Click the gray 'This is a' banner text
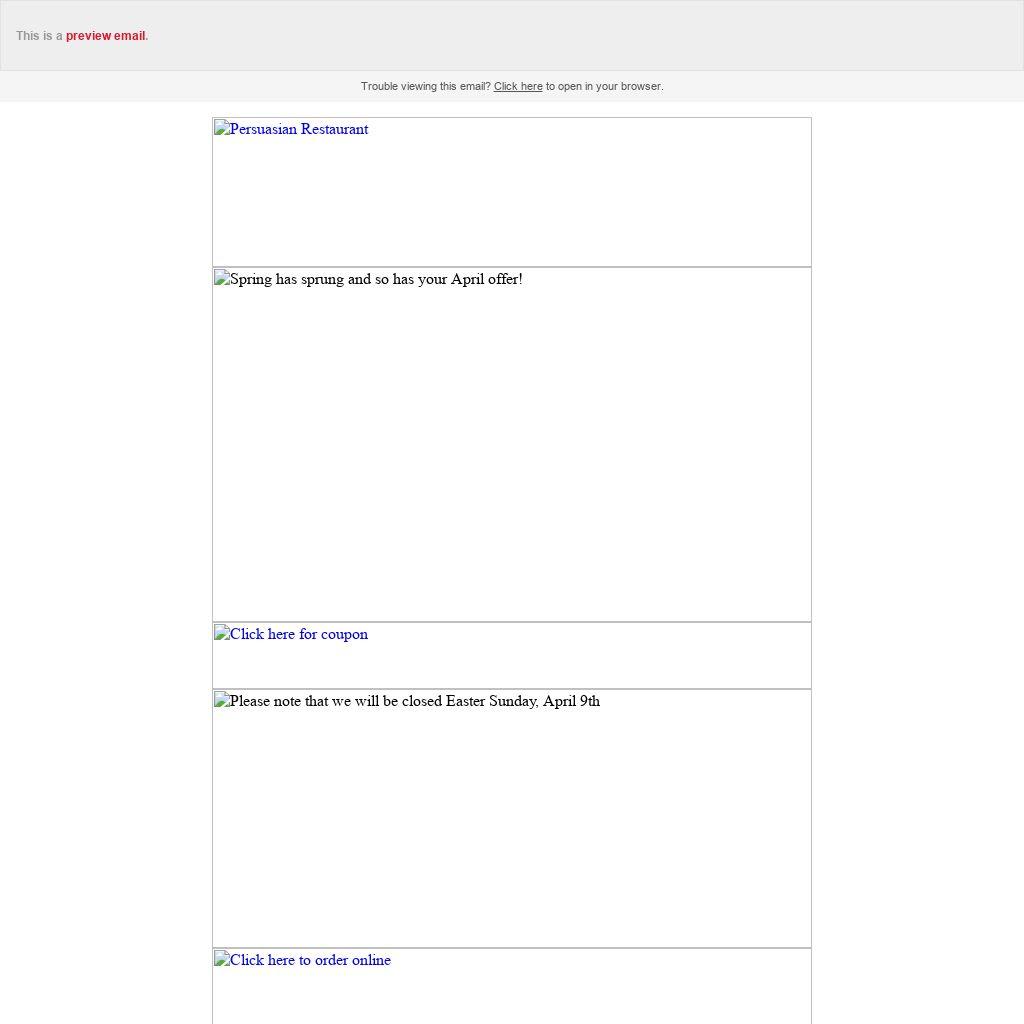This screenshot has height=1024, width=1024. (x=39, y=36)
